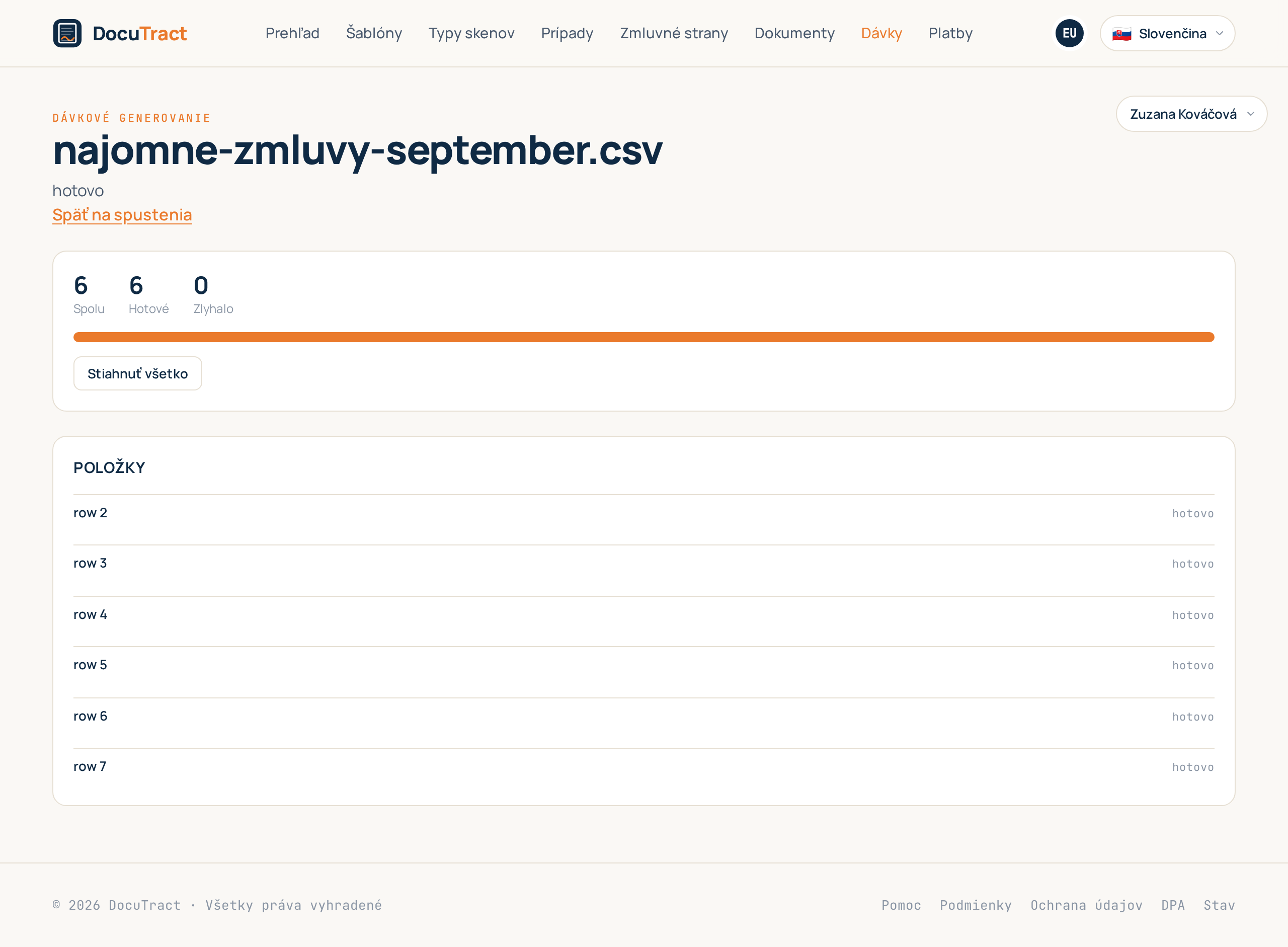This screenshot has height=947, width=1288.
Task: Navigate to Prípady
Action: point(567,33)
